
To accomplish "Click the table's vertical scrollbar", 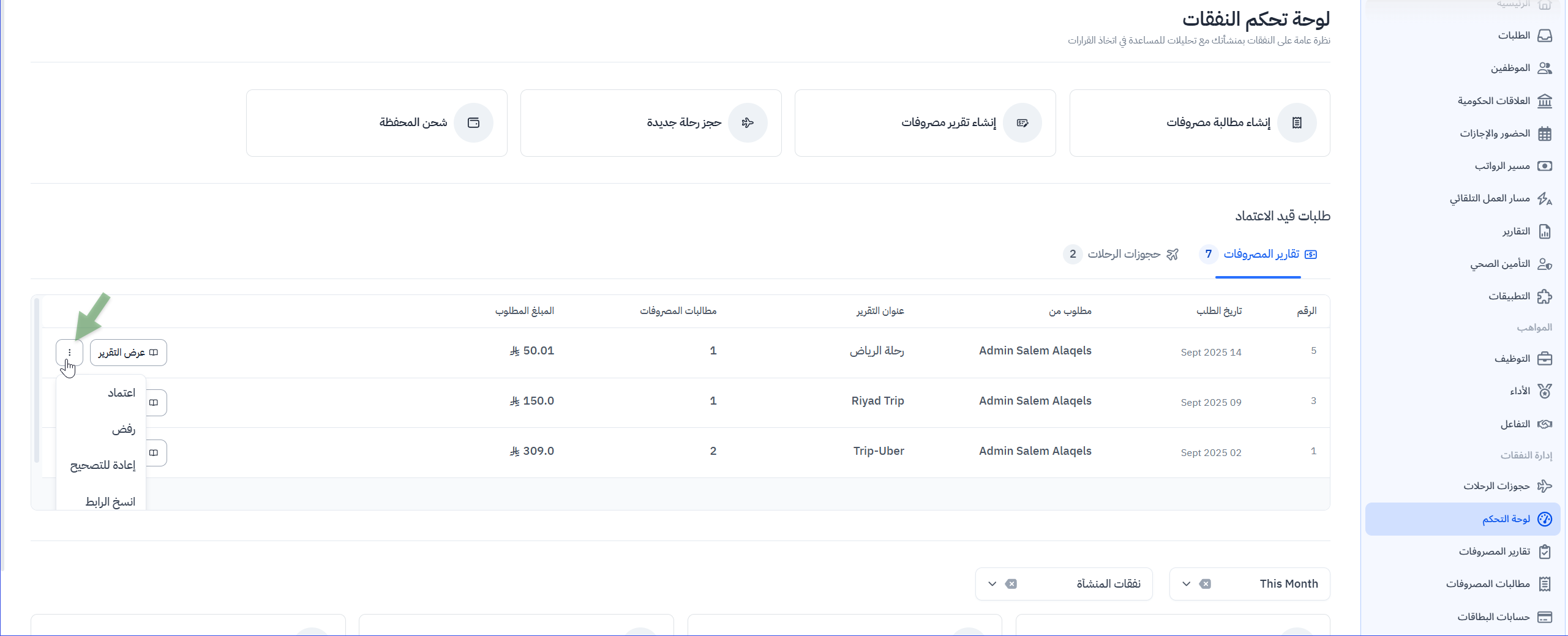I will (37, 380).
